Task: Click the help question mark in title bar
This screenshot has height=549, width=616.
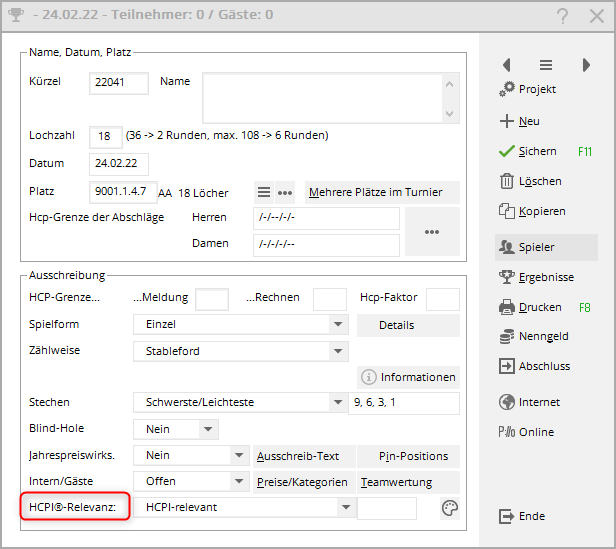Action: (x=563, y=16)
